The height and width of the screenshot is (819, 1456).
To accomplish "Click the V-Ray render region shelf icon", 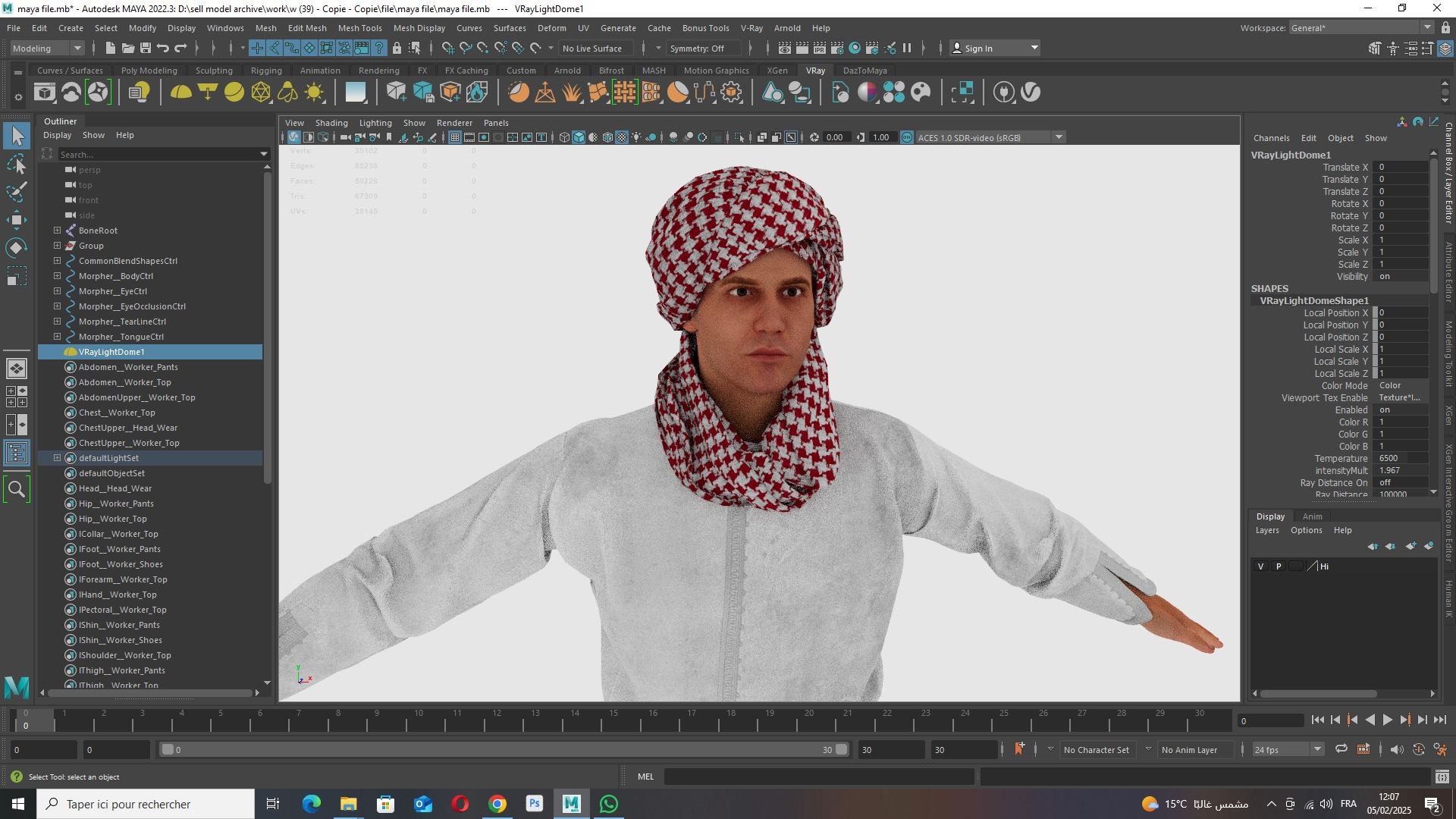I will pyautogui.click(x=962, y=93).
